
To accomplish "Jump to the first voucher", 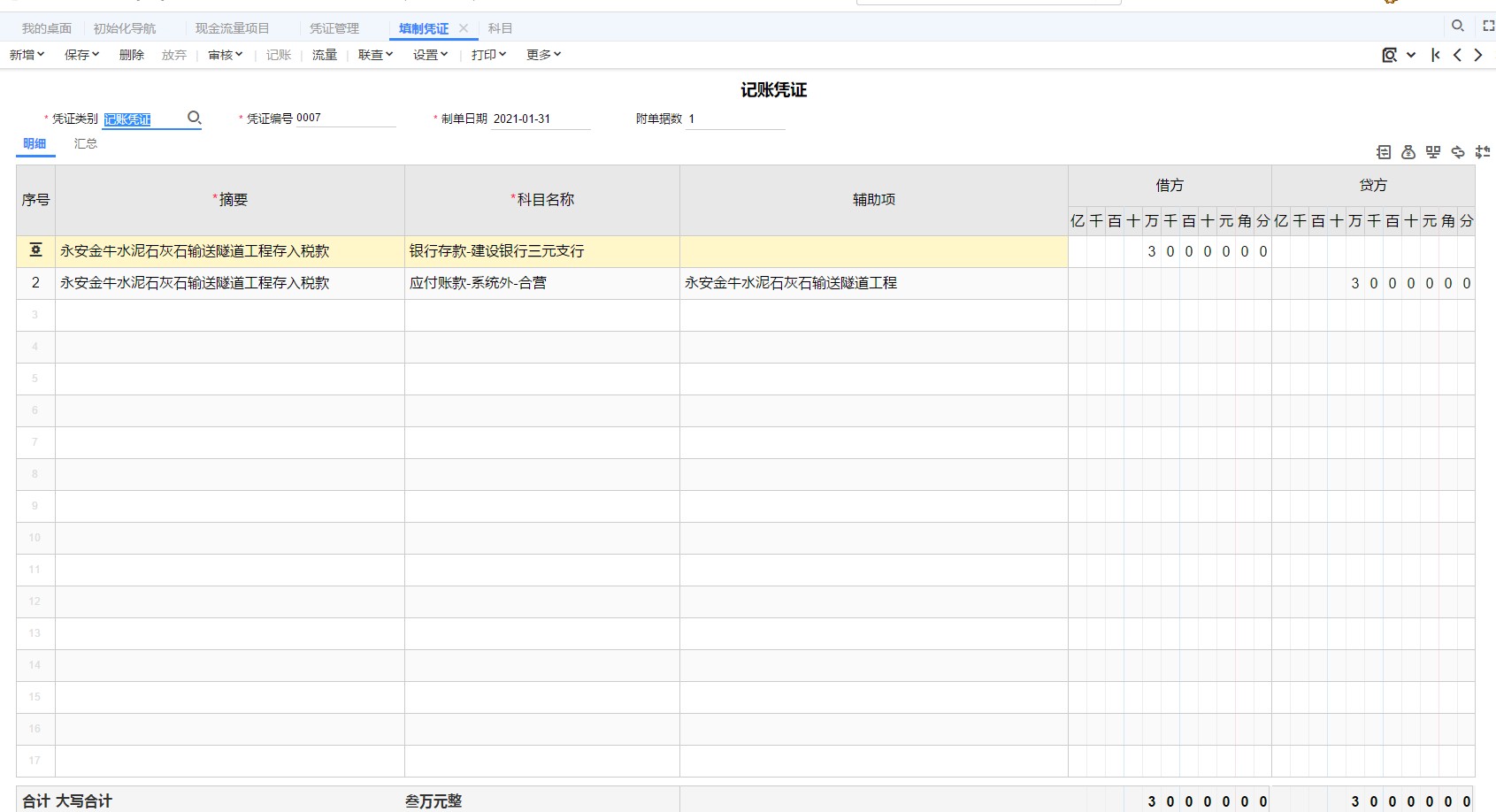I will point(1436,55).
